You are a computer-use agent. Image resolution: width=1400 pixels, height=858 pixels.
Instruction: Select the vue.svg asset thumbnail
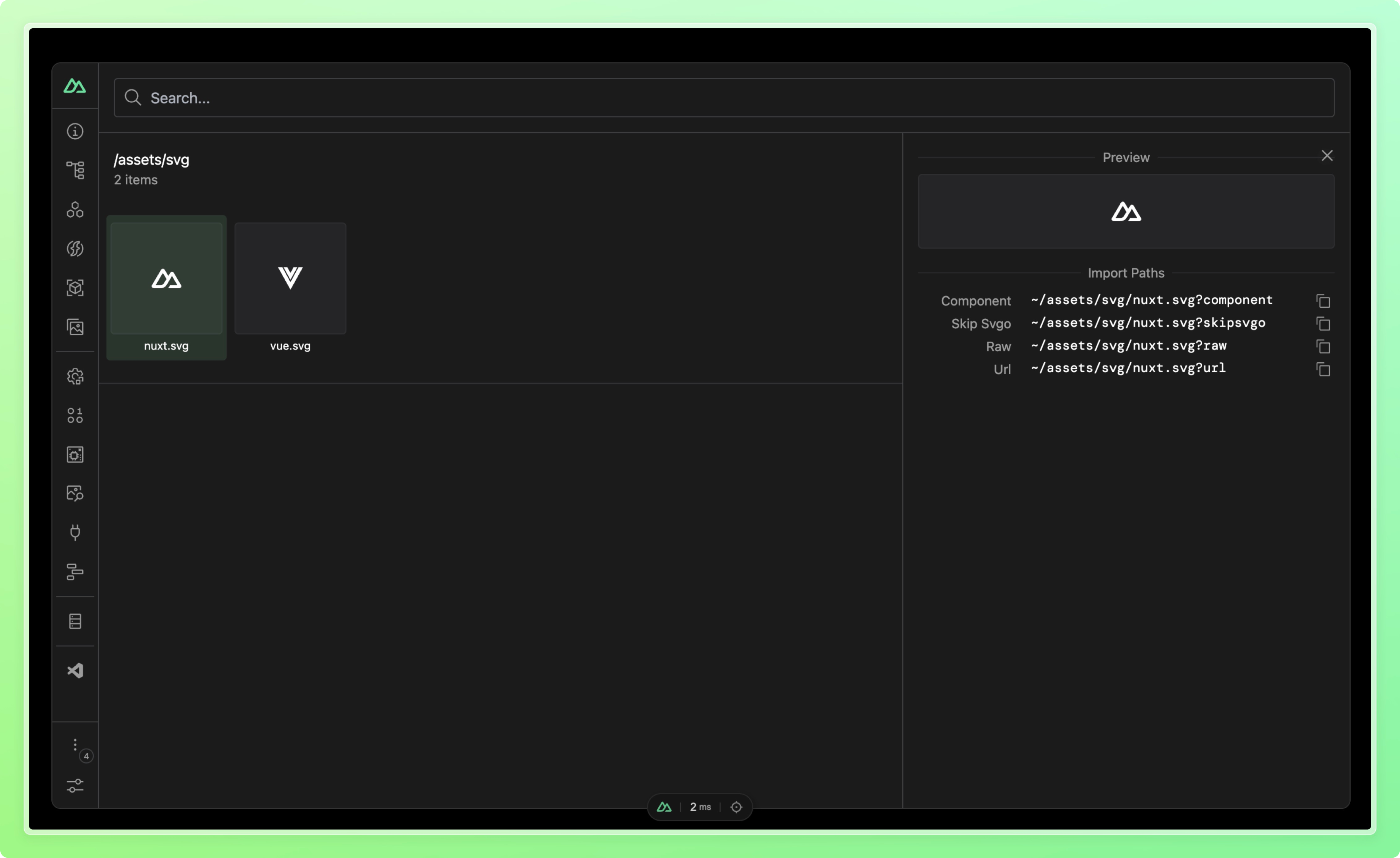click(x=290, y=279)
